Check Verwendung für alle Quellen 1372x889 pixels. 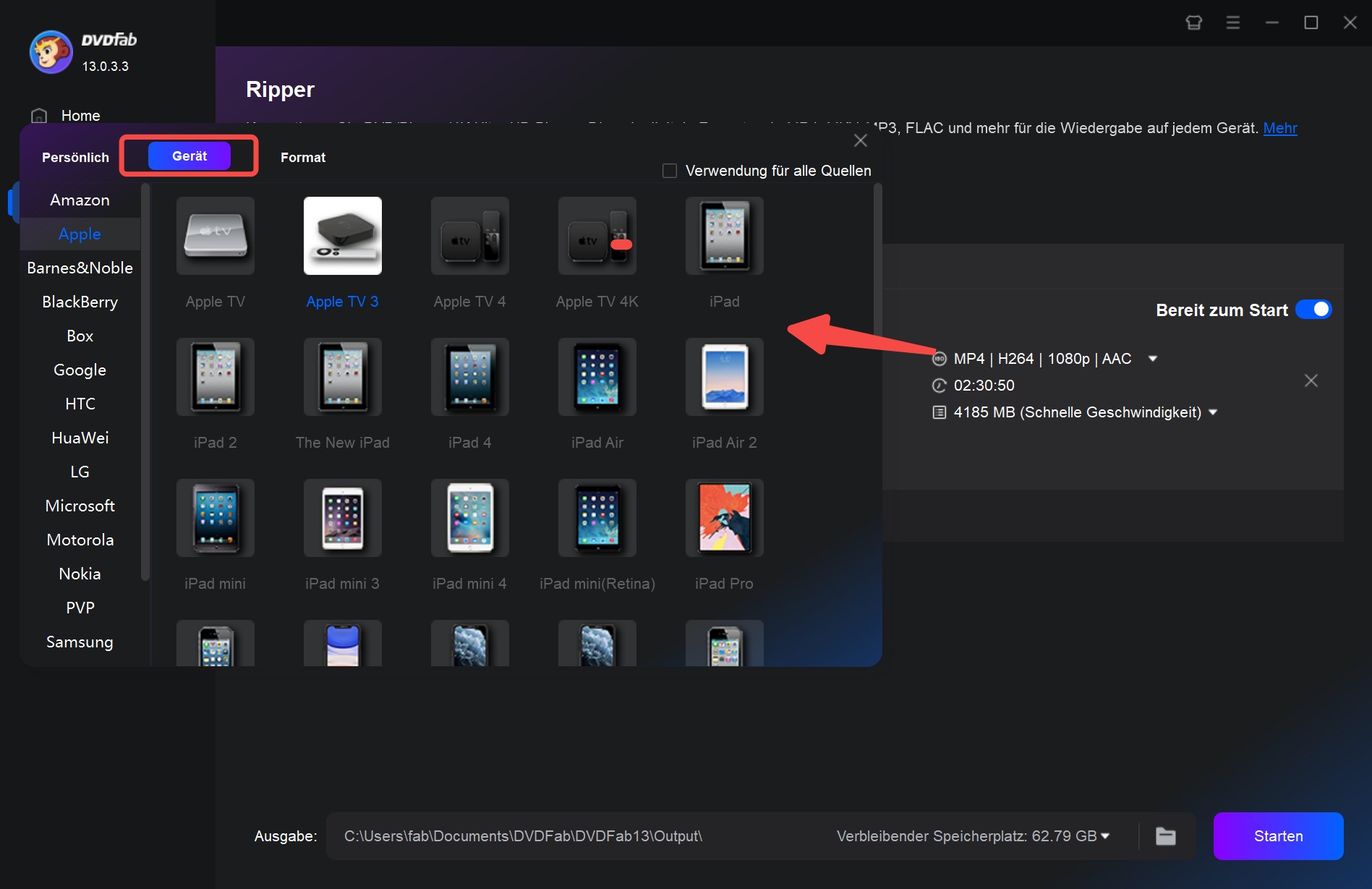tap(670, 171)
